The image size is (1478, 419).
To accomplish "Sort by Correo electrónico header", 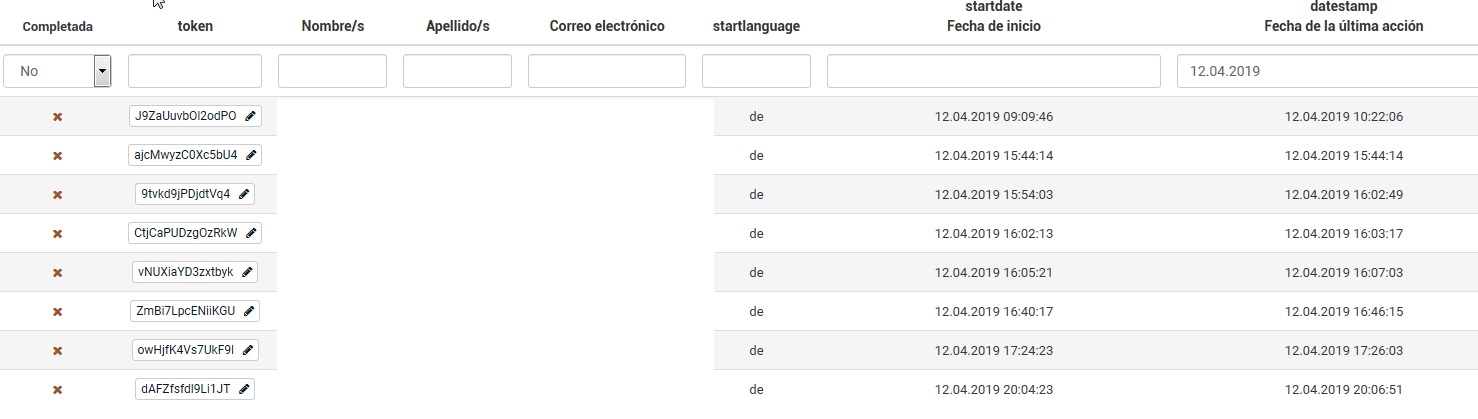I will (607, 26).
